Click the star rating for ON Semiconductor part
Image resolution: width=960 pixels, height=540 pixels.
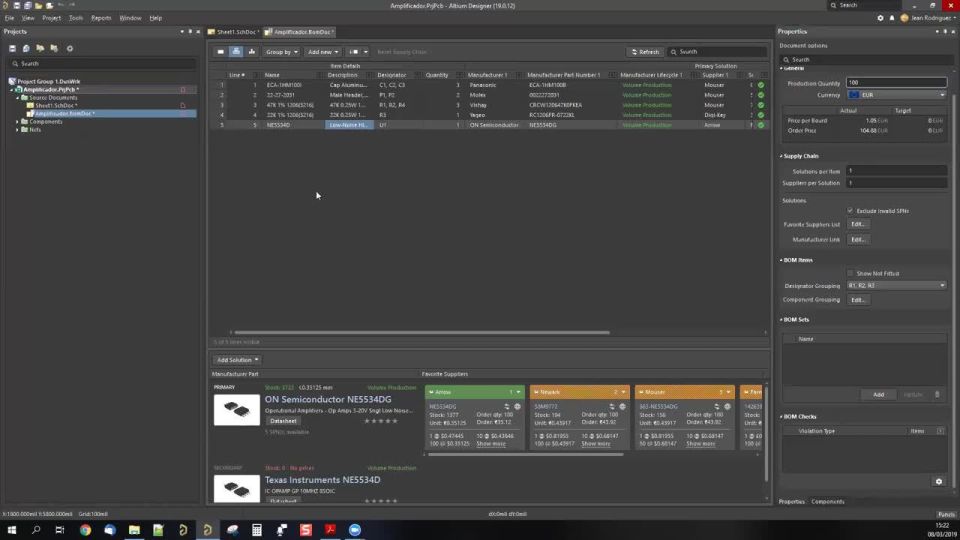(381, 421)
